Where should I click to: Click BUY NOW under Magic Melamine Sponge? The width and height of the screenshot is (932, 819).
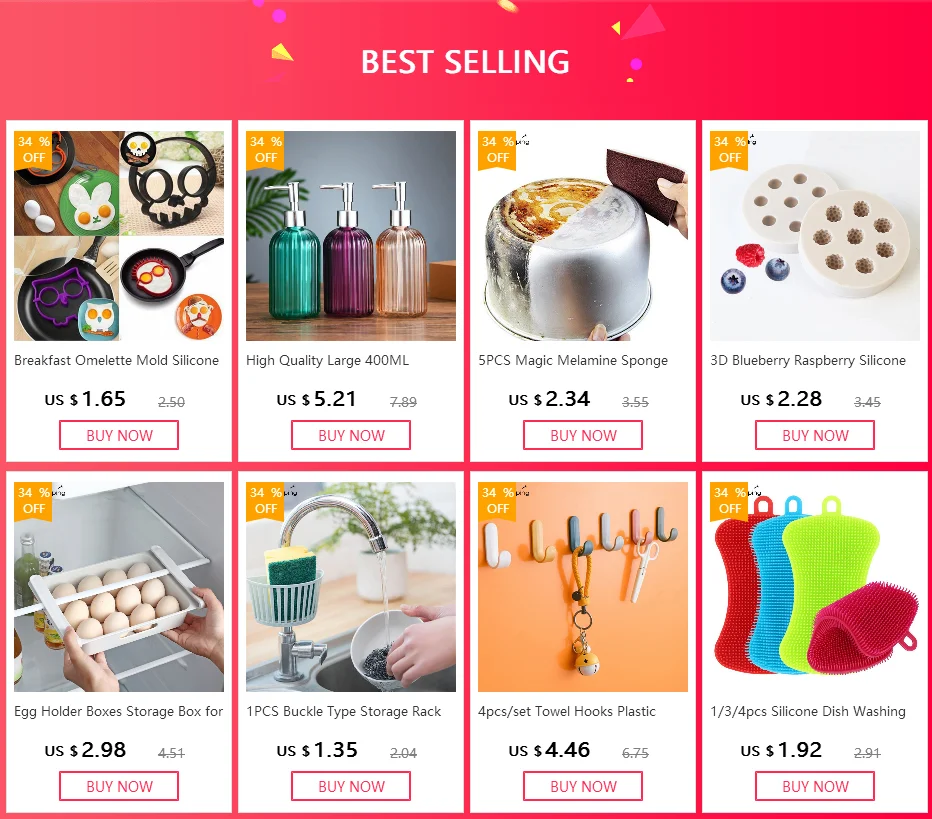583,435
